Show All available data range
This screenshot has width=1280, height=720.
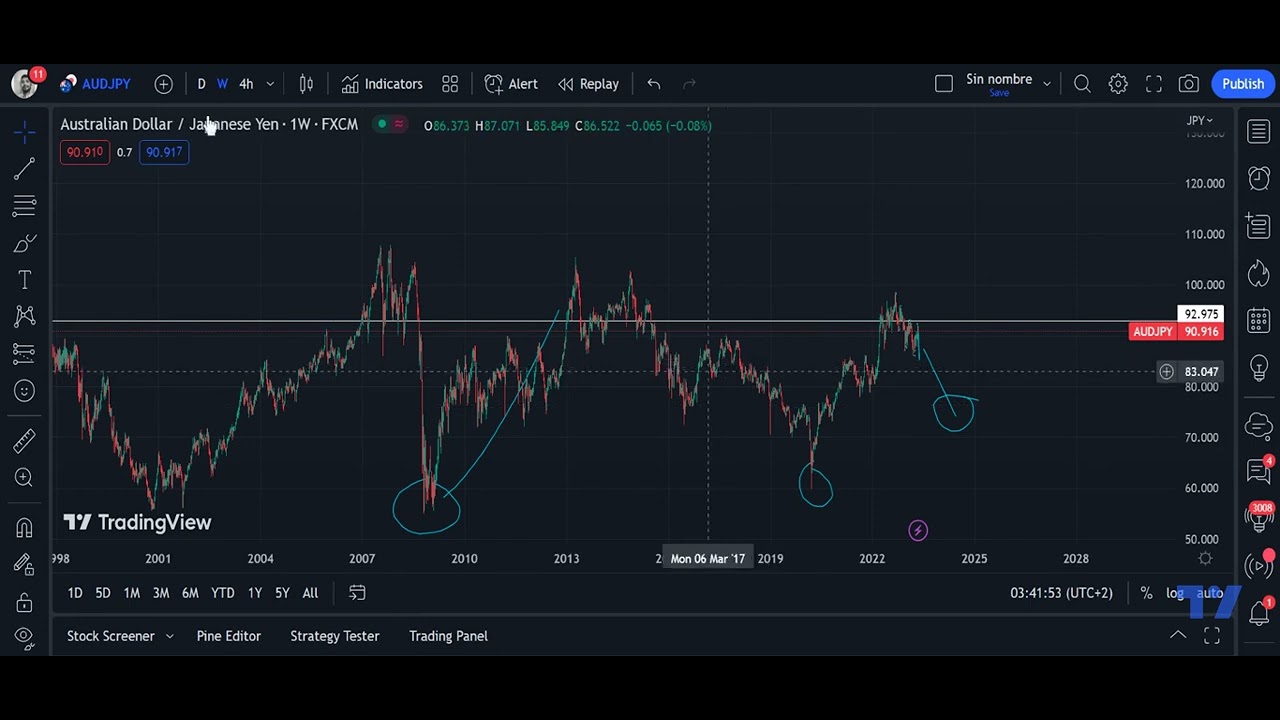pos(310,593)
